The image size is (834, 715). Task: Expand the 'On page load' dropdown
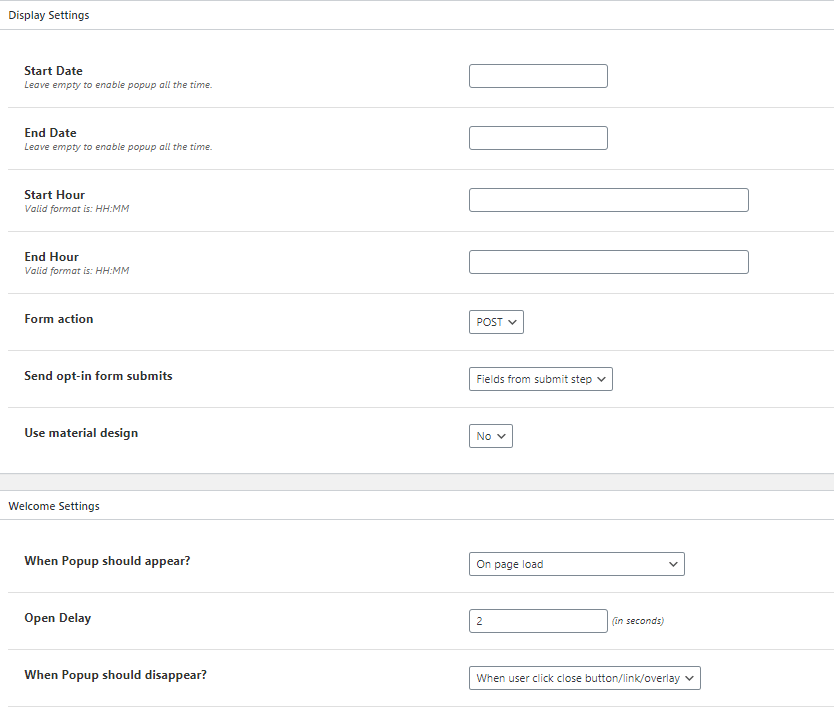(x=576, y=564)
